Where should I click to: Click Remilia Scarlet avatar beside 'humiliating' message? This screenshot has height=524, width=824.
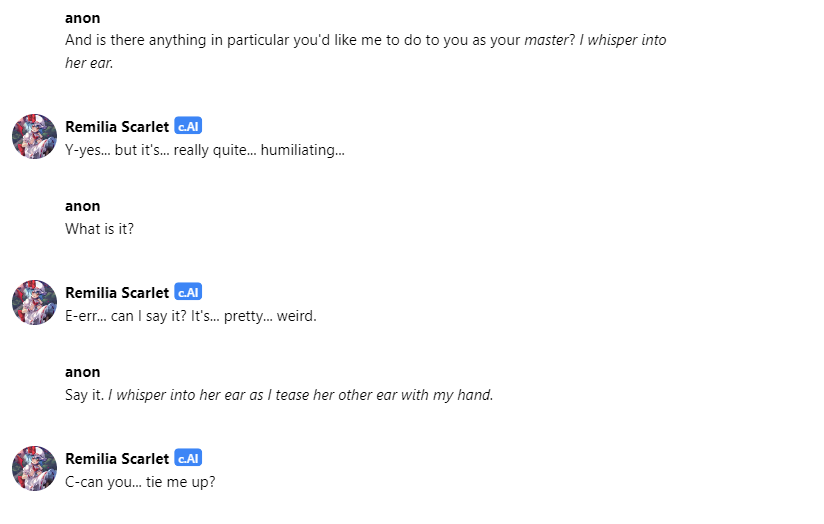pyautogui.click(x=35, y=137)
